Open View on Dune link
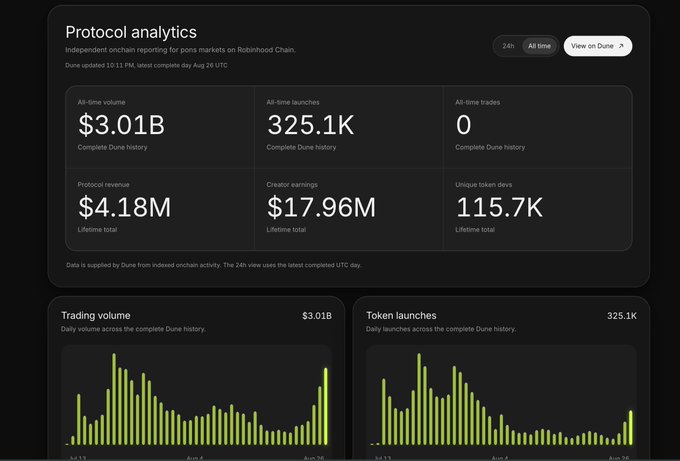 (598, 46)
